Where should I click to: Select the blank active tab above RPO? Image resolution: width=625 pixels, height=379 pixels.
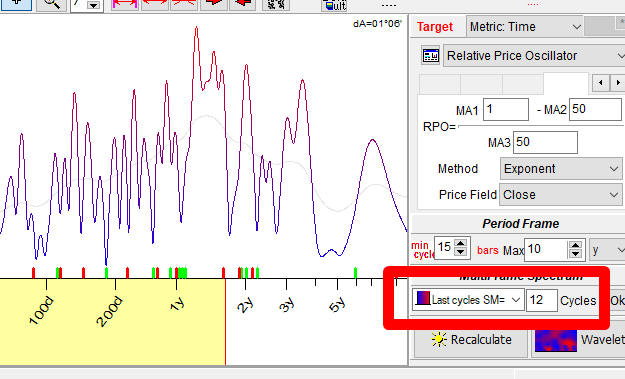(x=566, y=83)
